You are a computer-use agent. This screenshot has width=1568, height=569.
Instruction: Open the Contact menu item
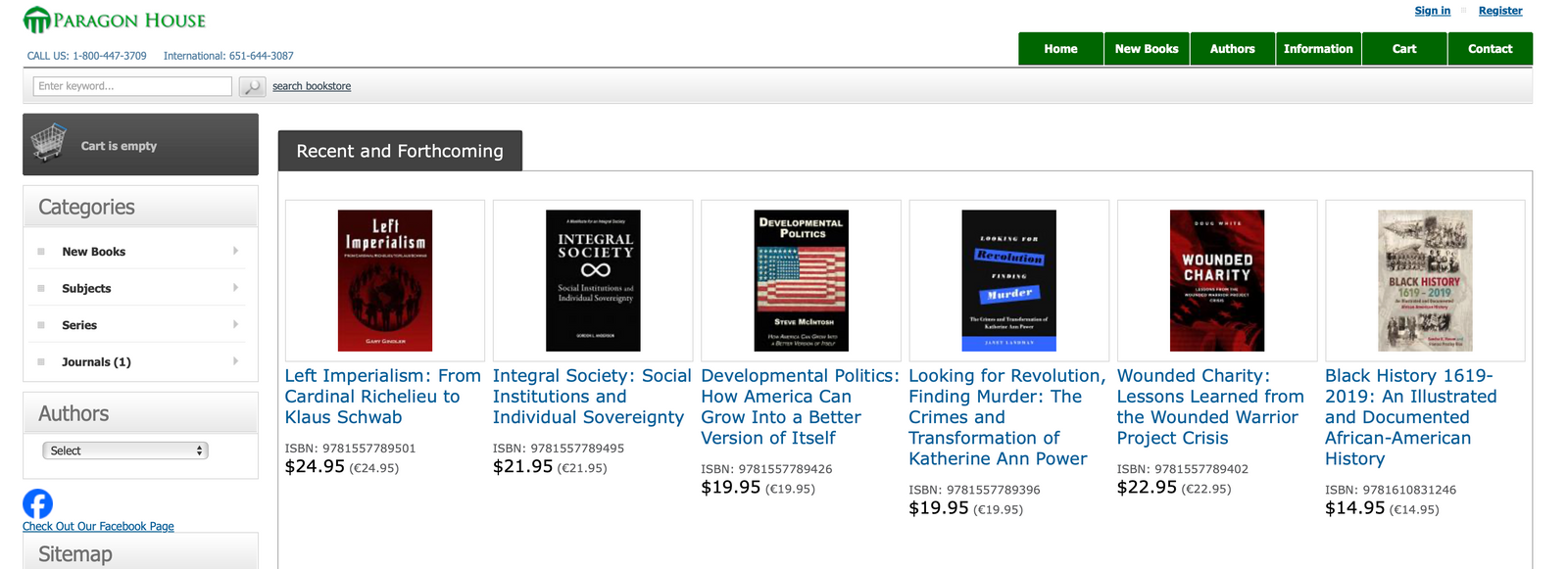pyautogui.click(x=1490, y=48)
